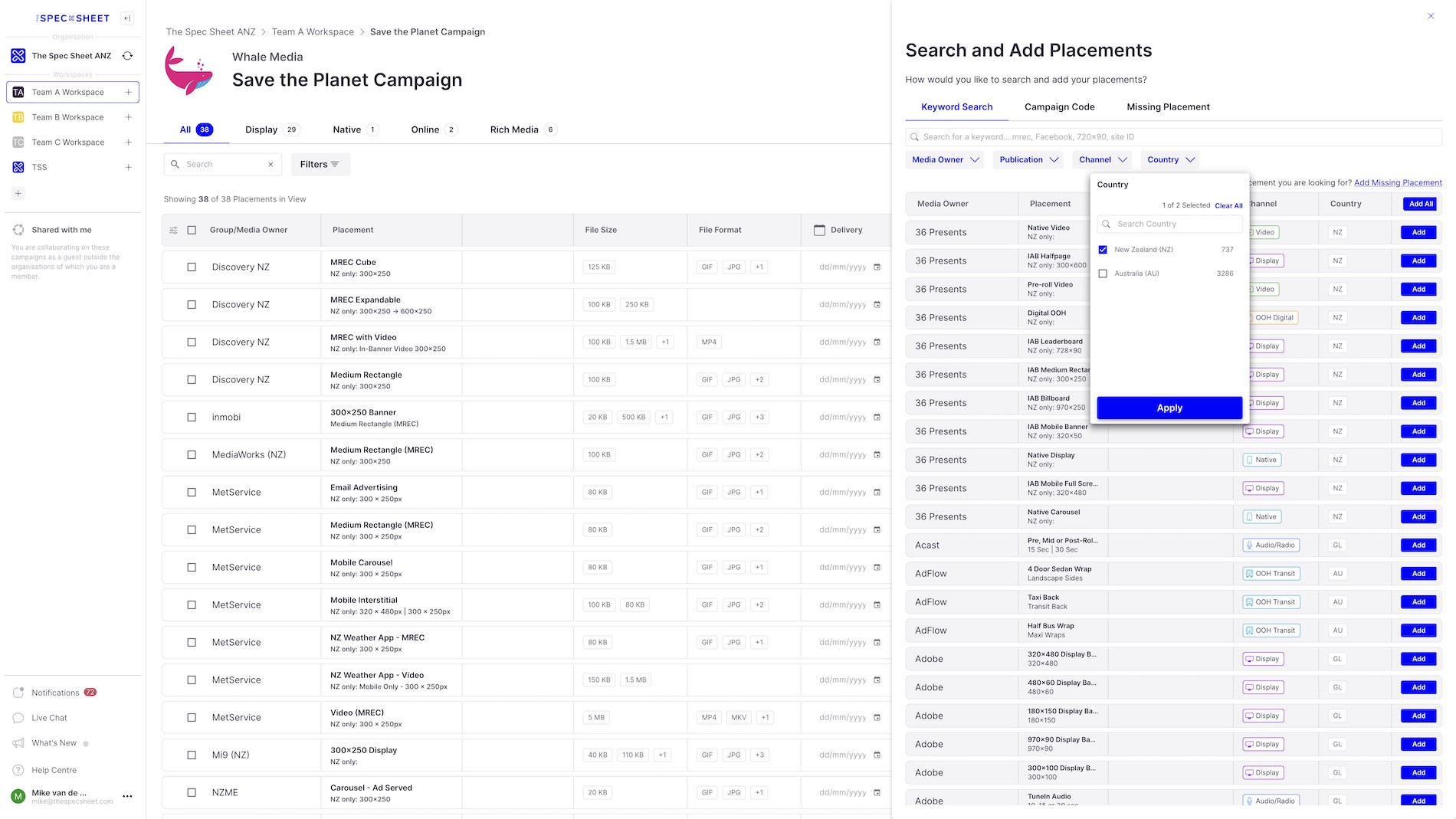Switch to the Native tab
The width and height of the screenshot is (1456, 819).
[355, 129]
